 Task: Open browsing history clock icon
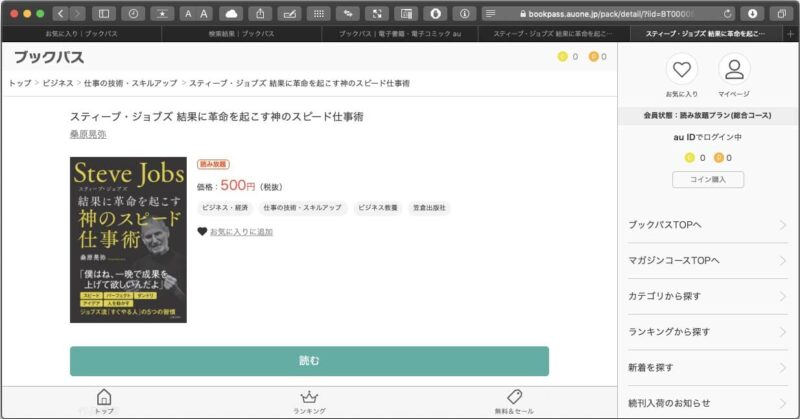click(133, 14)
